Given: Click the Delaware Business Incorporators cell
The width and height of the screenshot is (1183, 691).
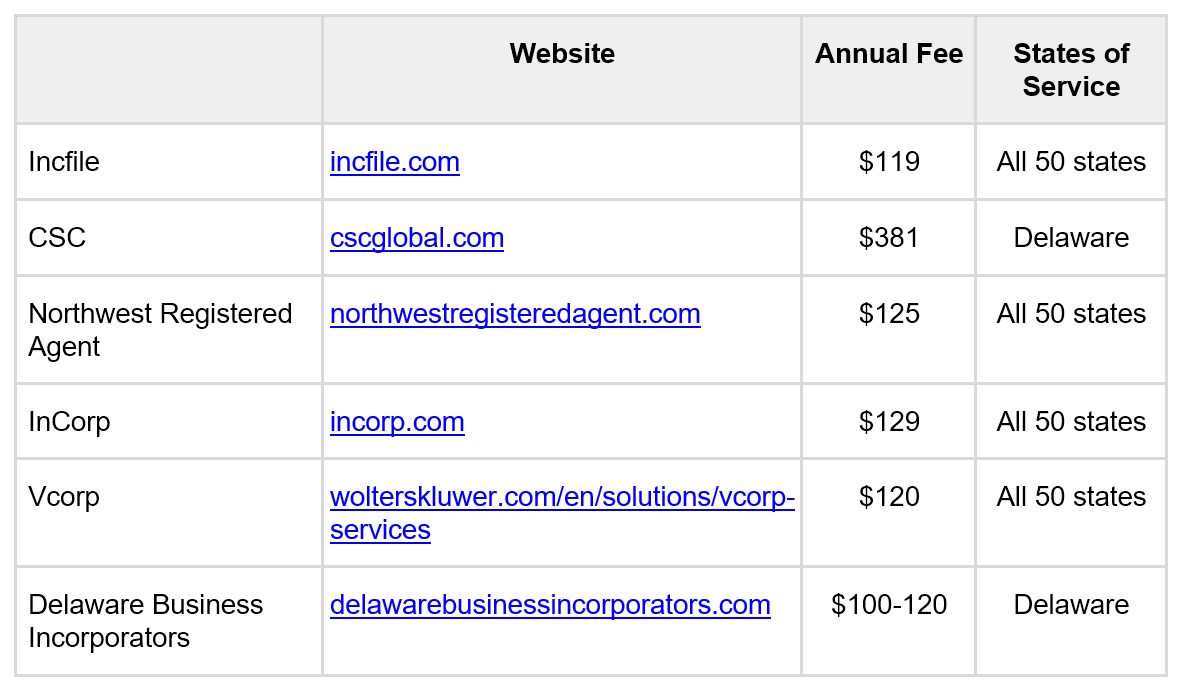Looking at the screenshot, I should click(x=145, y=621).
